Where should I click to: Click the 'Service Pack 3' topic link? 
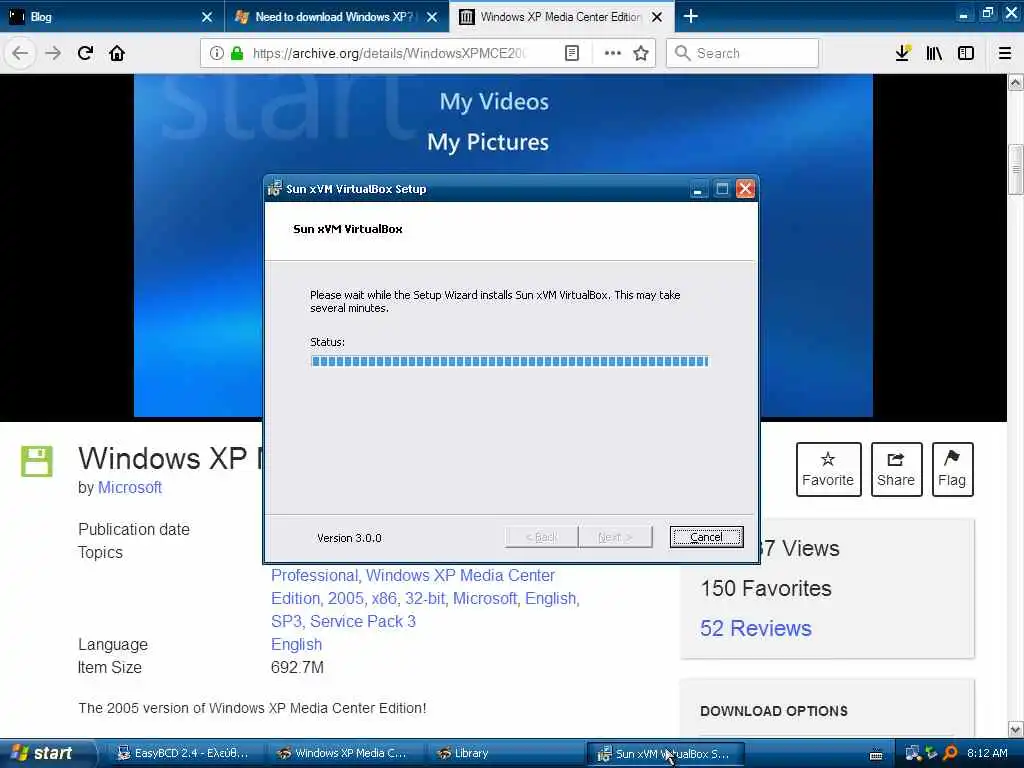(x=362, y=621)
